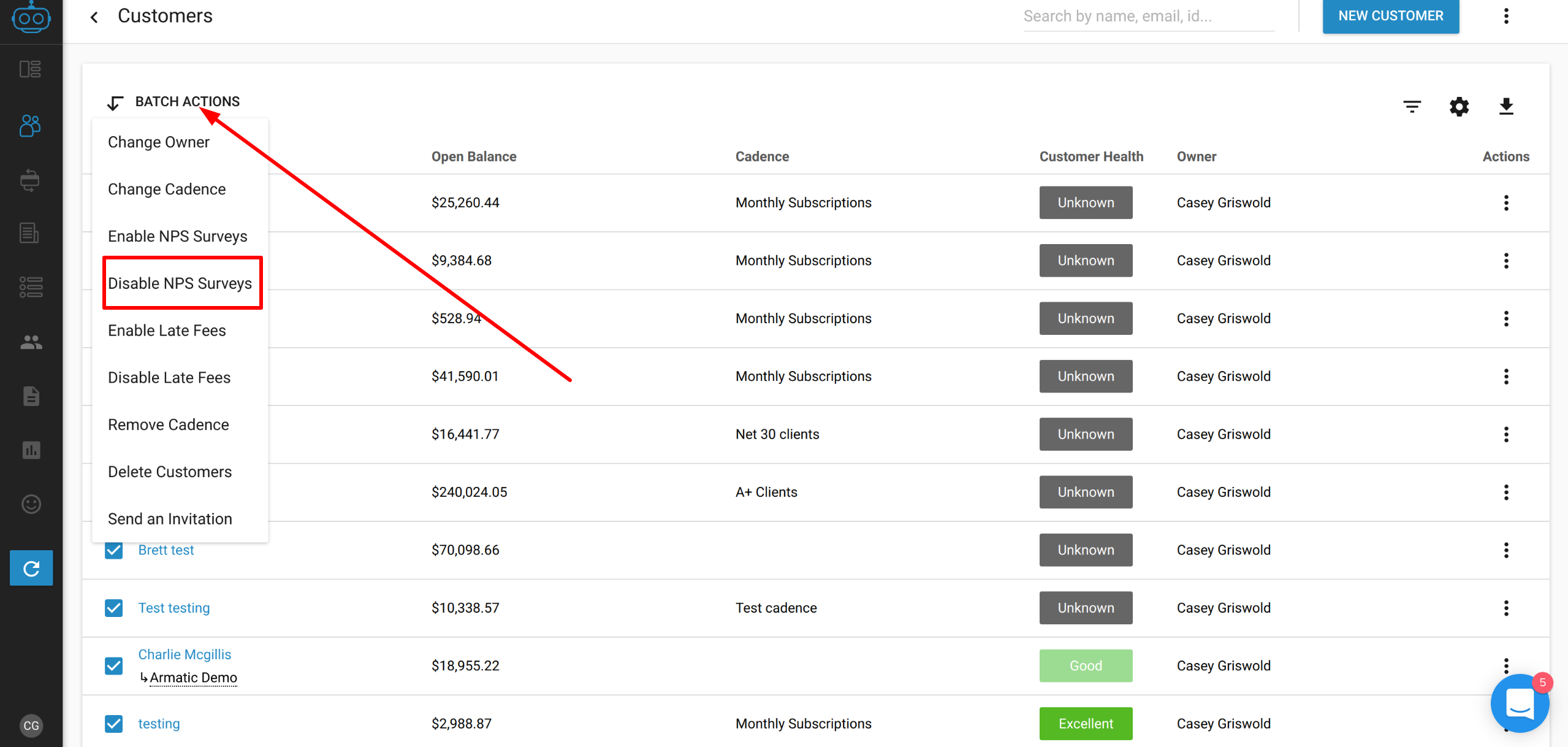Open actions menu for $25,260.44 row
This screenshot has height=747, width=1568.
click(x=1506, y=203)
